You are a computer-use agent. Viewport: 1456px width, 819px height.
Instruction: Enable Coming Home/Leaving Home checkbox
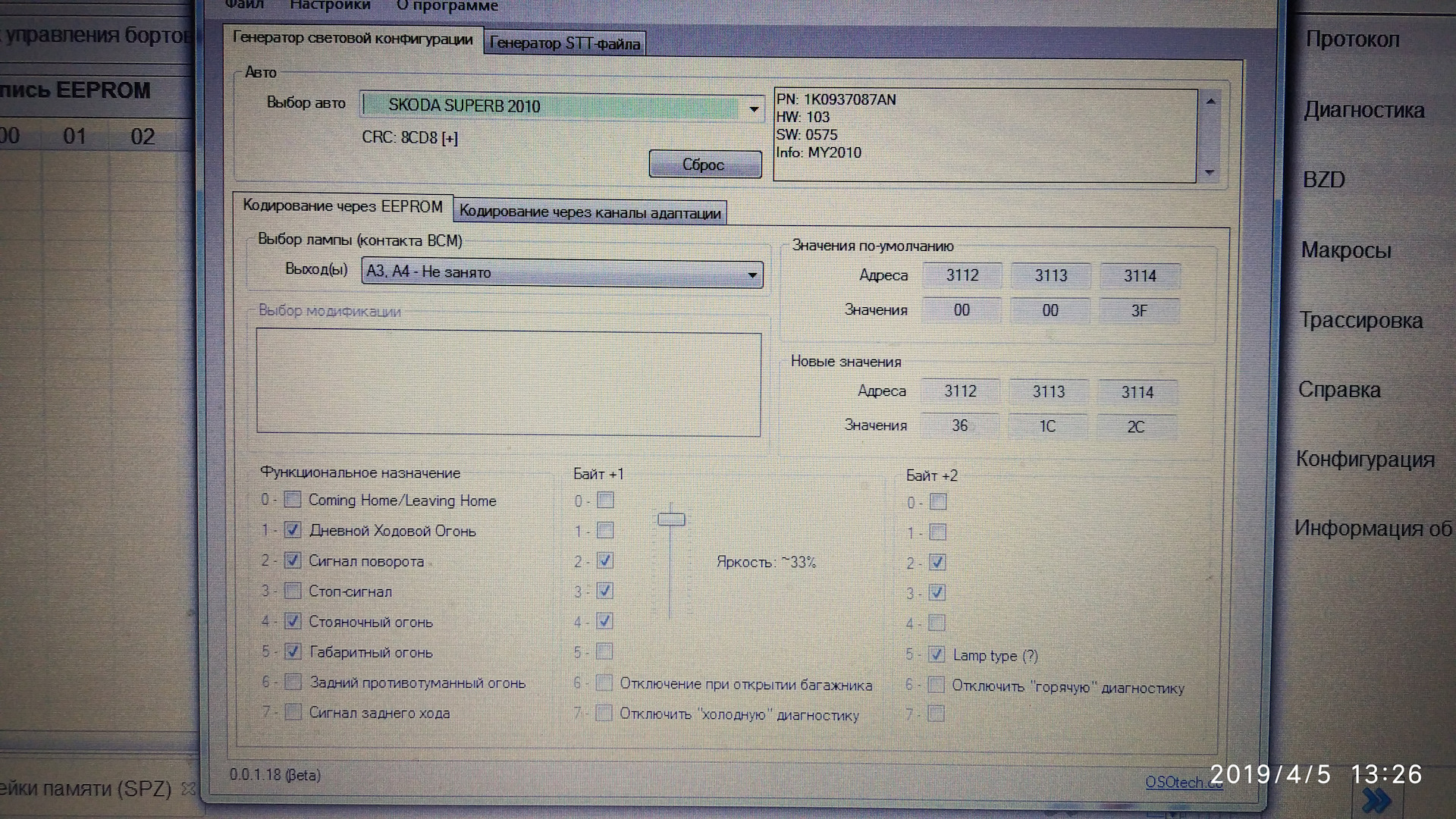click(293, 500)
